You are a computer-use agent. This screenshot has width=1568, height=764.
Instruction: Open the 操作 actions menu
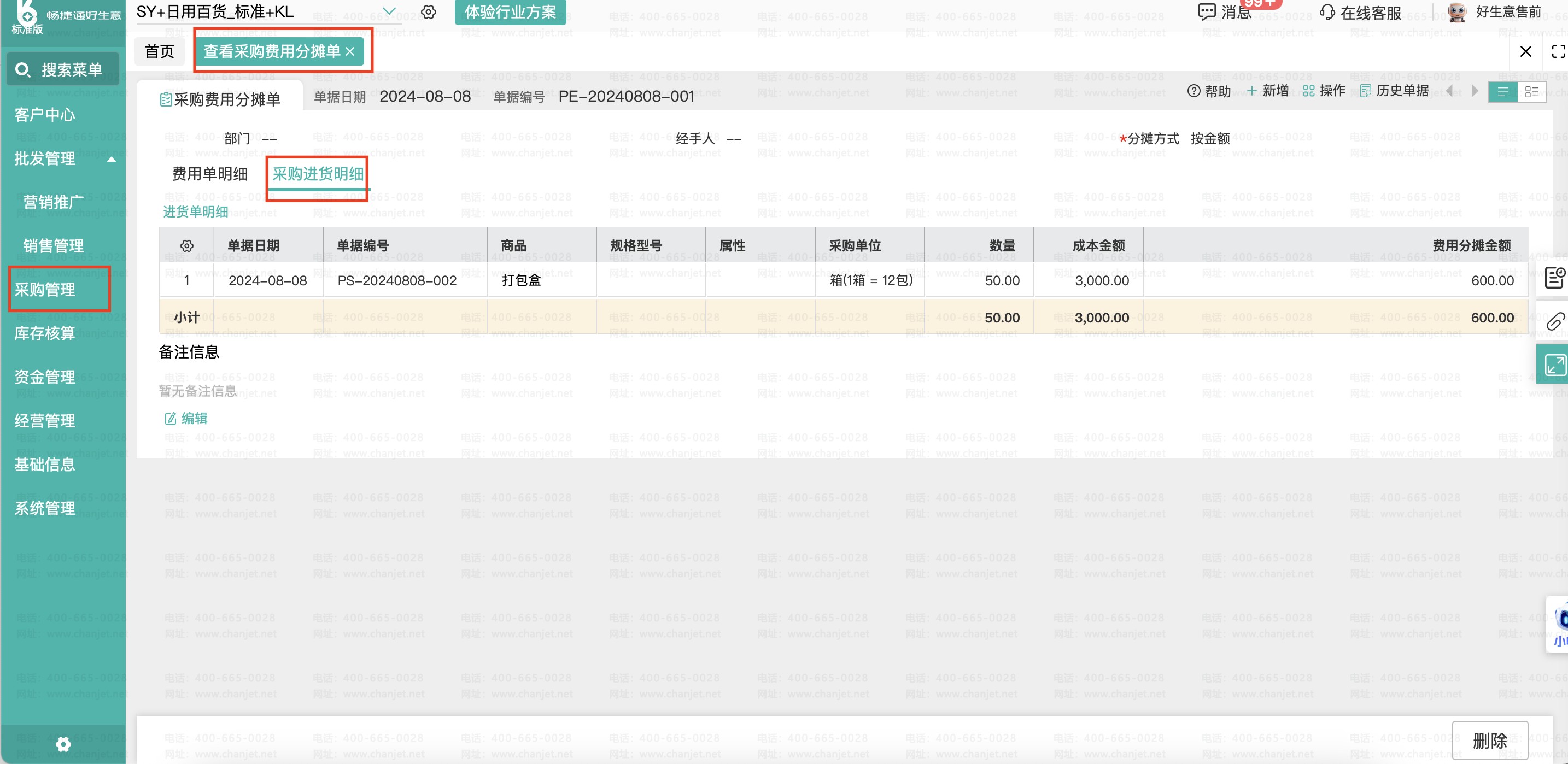pos(1324,91)
